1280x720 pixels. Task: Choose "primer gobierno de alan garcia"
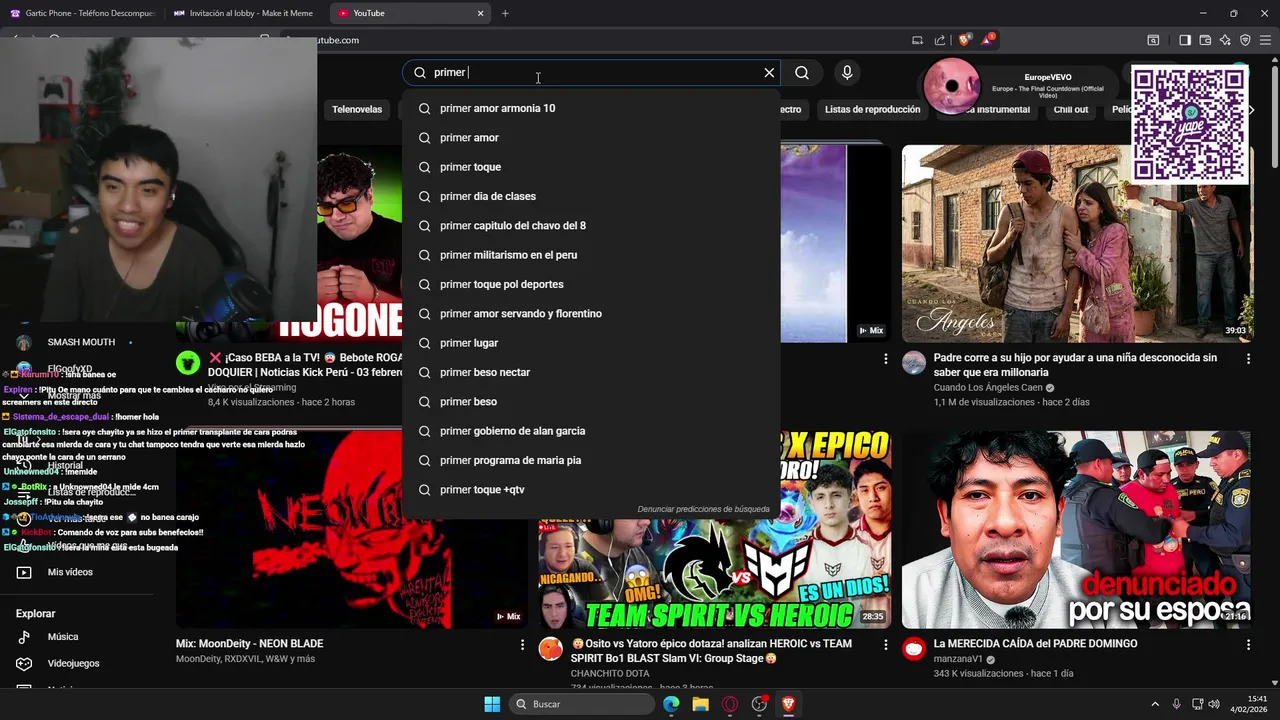[591, 431]
